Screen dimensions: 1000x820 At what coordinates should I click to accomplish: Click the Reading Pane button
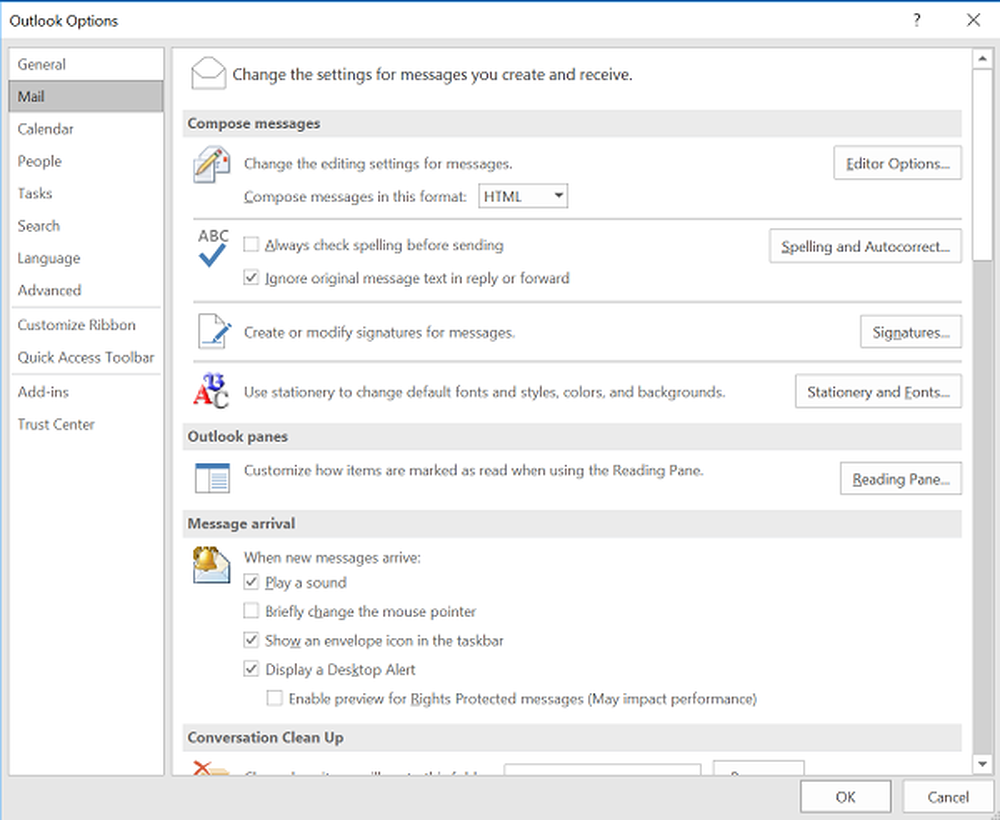(901, 479)
